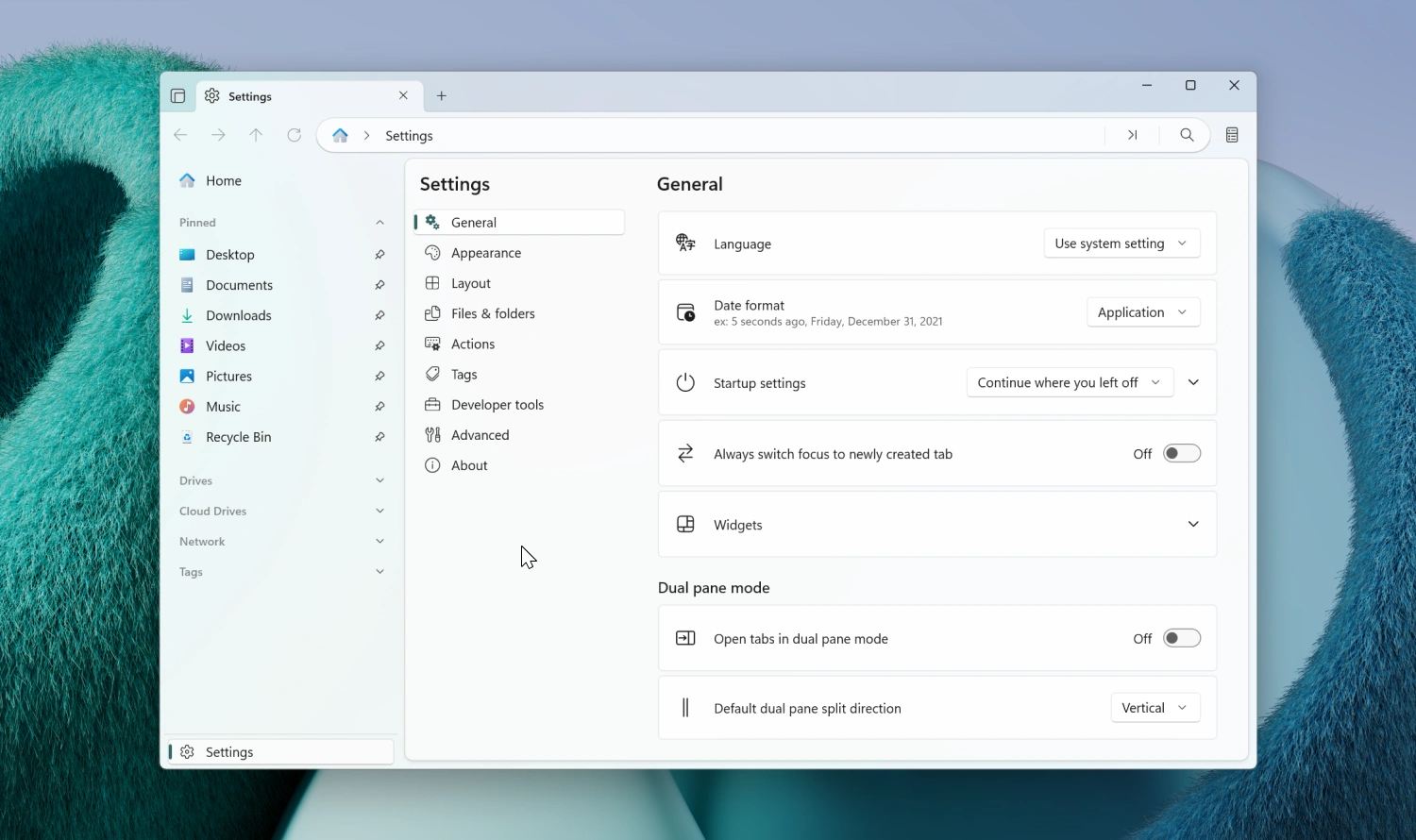Viewport: 1416px width, 840px height.
Task: Expand the Widgets card
Action: pos(1193,524)
